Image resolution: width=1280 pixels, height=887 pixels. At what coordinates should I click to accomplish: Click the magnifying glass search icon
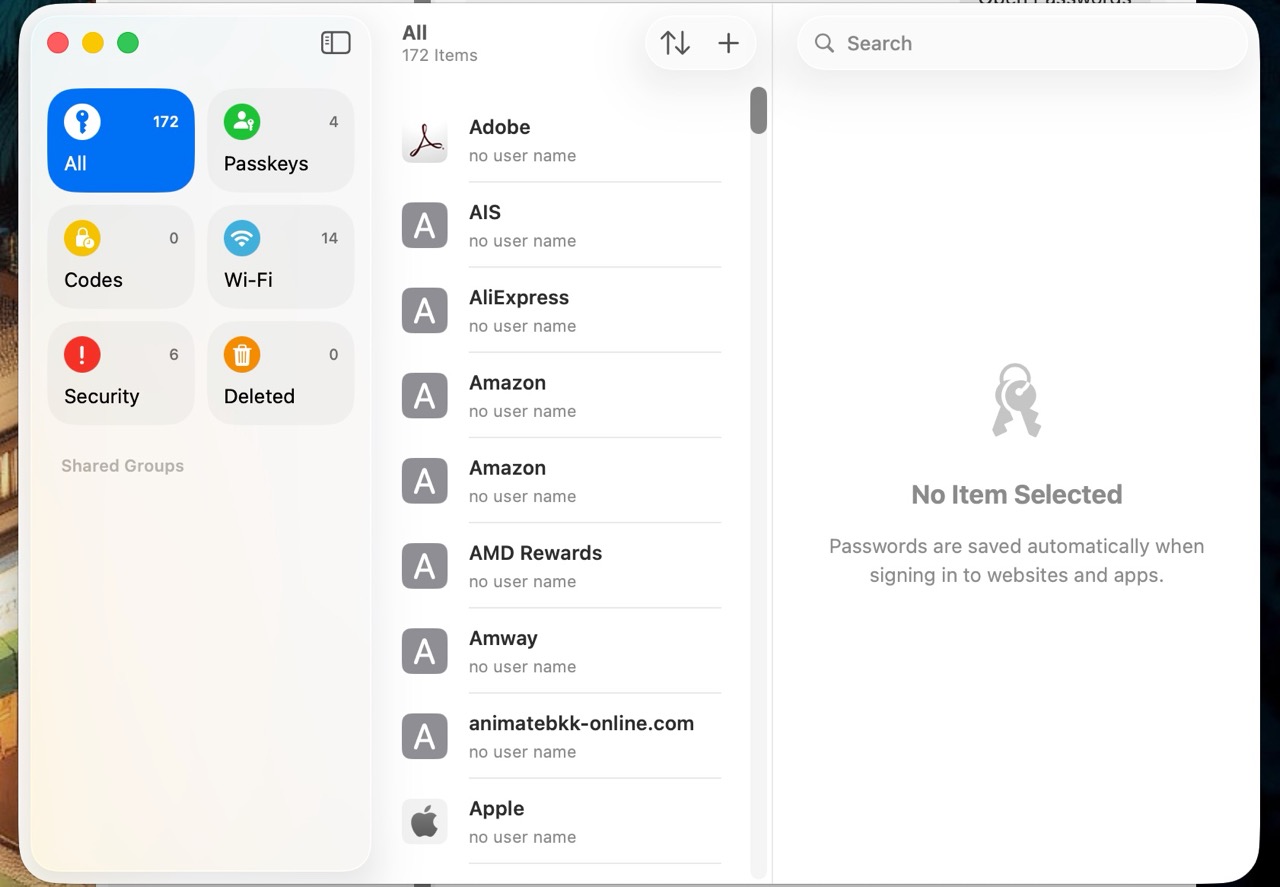tap(824, 43)
